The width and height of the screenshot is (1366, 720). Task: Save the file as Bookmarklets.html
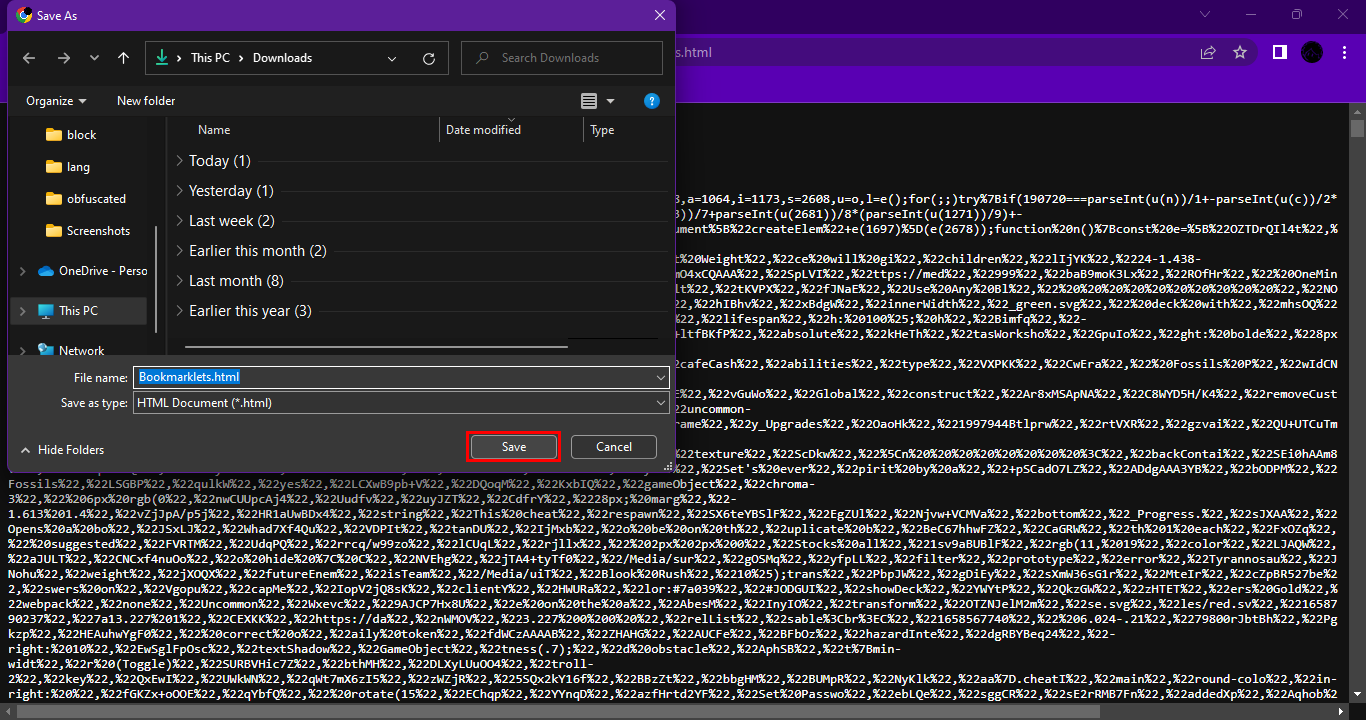coord(513,447)
